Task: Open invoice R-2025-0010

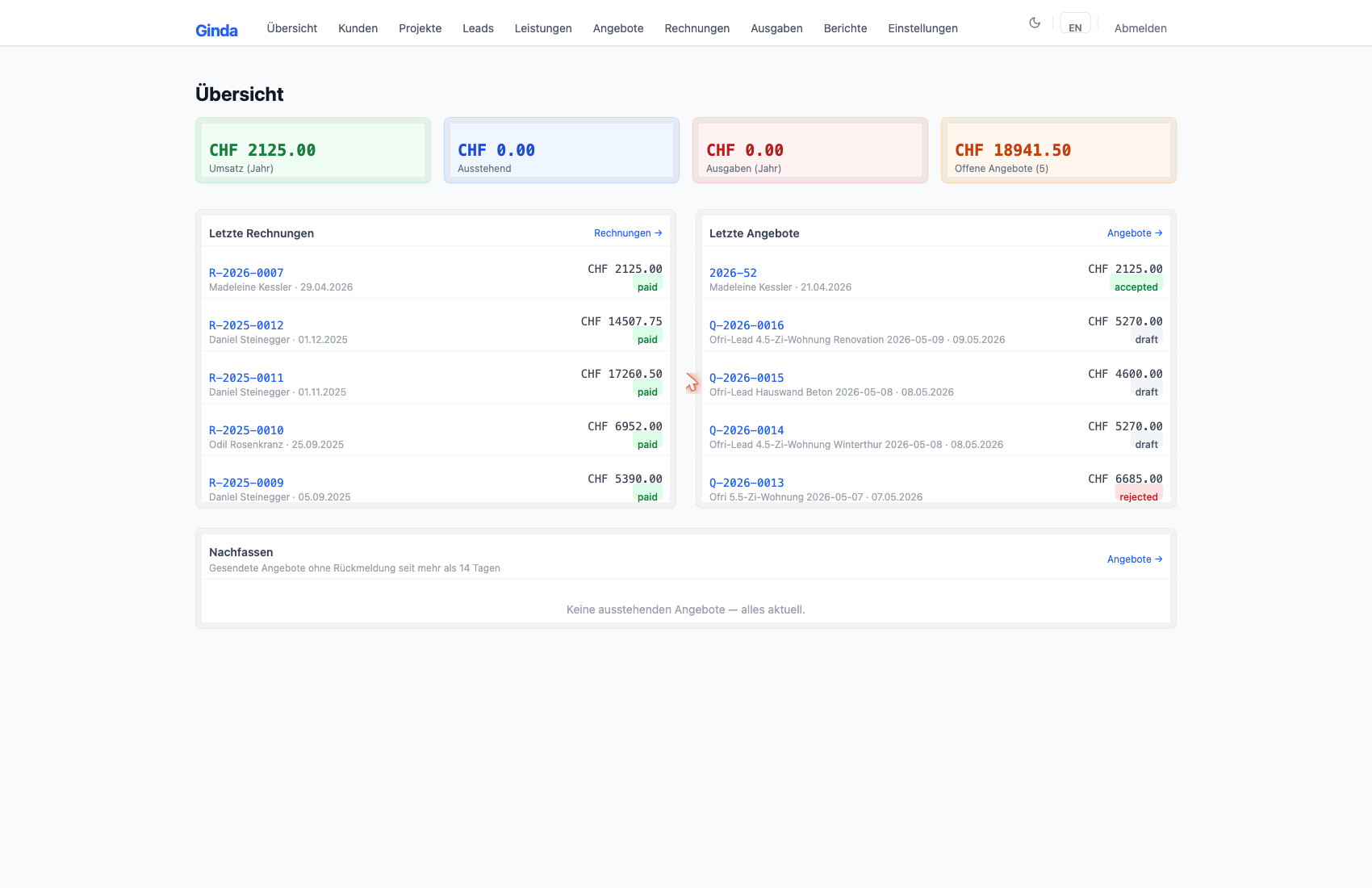Action: pos(246,430)
